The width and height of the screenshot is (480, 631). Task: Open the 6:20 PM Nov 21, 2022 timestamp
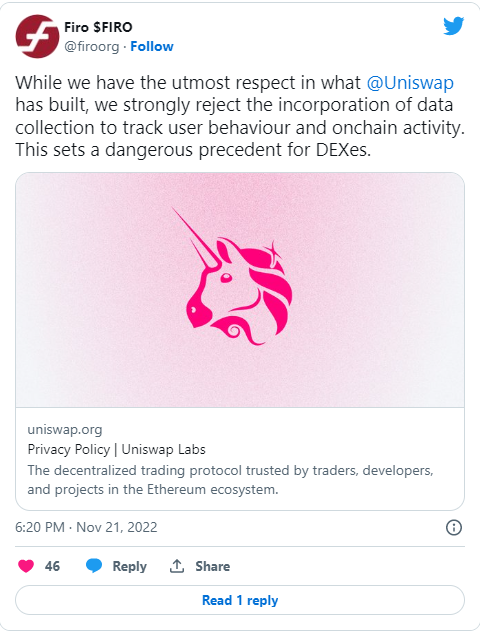(86, 527)
